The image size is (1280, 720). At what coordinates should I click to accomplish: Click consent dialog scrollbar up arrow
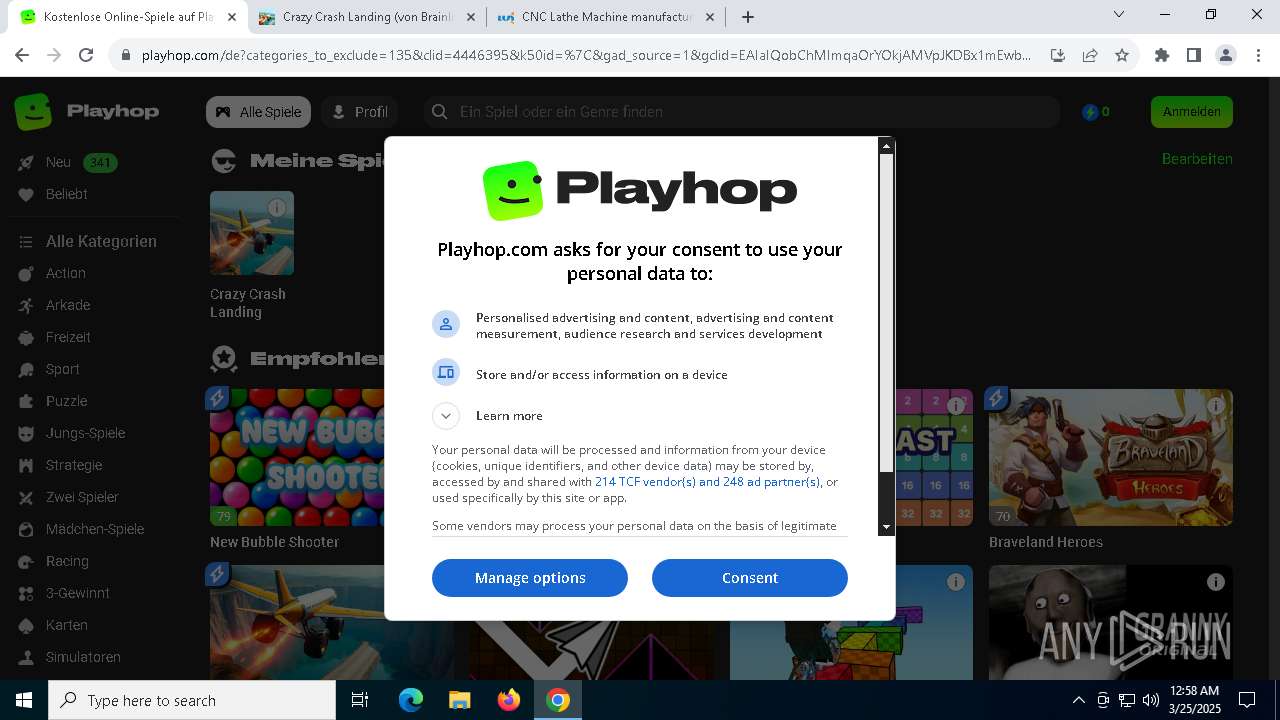point(886,146)
